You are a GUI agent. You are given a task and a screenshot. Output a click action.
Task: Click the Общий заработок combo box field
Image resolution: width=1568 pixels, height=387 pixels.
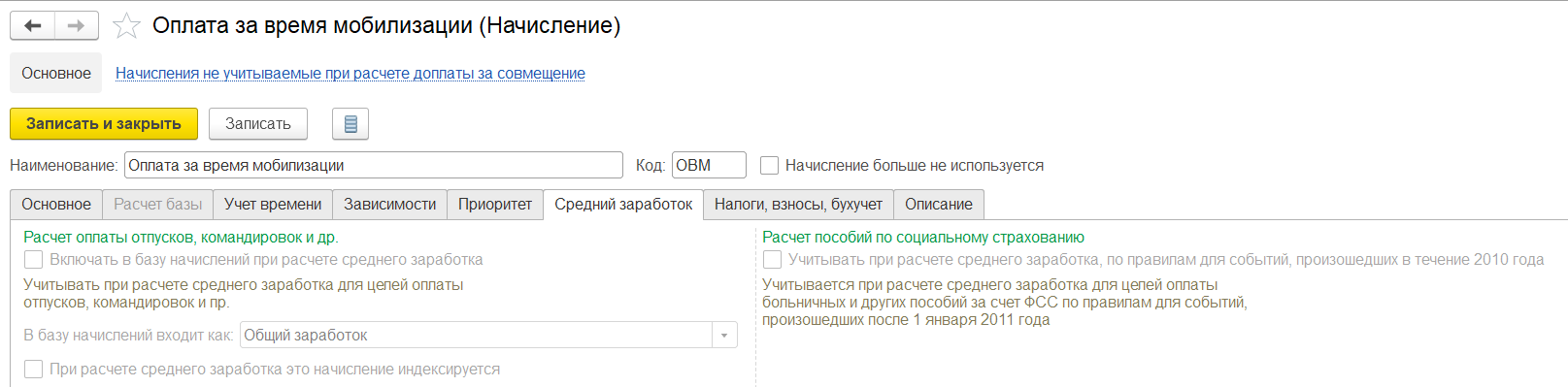coord(488,336)
